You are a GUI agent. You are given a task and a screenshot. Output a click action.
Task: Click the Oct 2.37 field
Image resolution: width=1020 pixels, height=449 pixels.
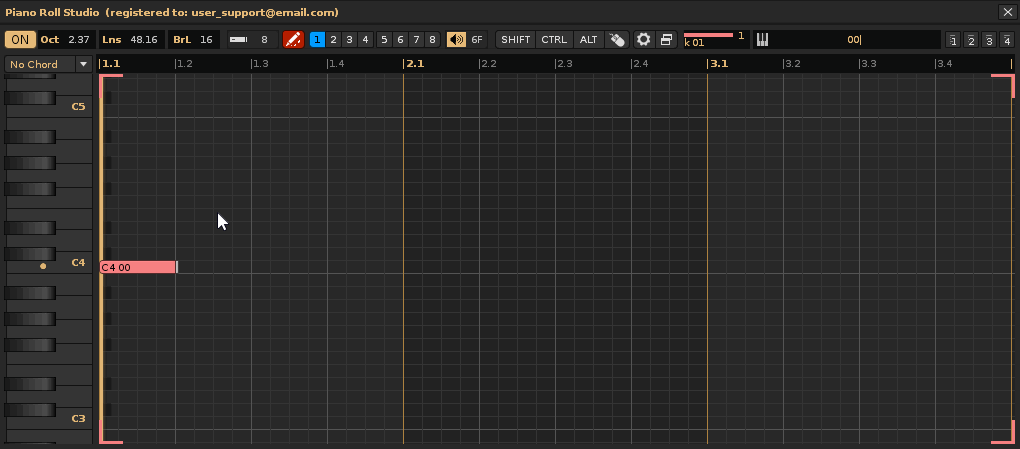(66, 40)
